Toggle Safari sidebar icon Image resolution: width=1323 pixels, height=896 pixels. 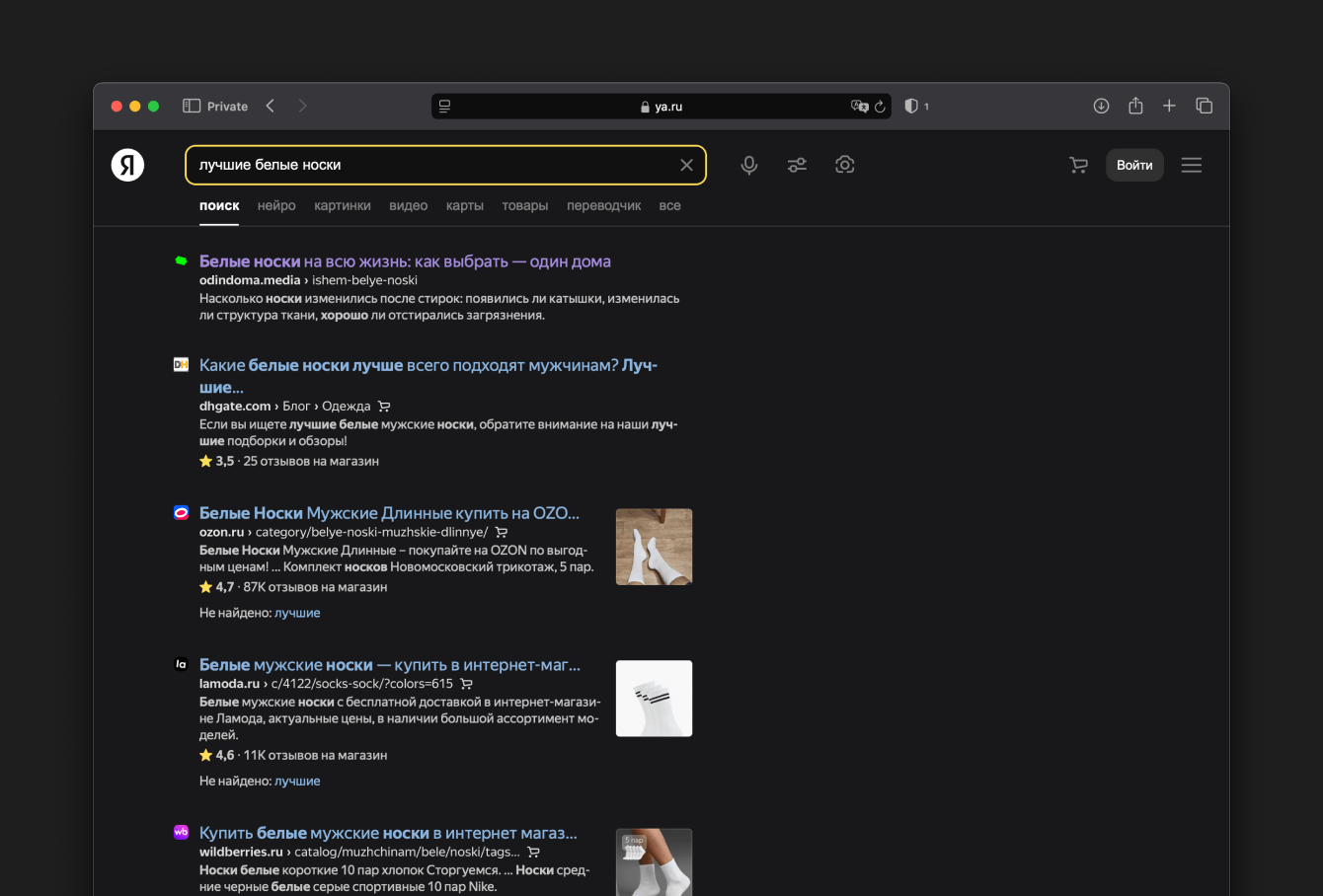(x=192, y=106)
